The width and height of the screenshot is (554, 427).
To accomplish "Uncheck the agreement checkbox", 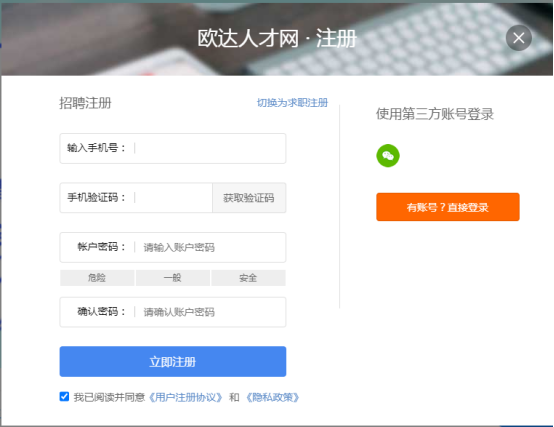I will click(64, 396).
